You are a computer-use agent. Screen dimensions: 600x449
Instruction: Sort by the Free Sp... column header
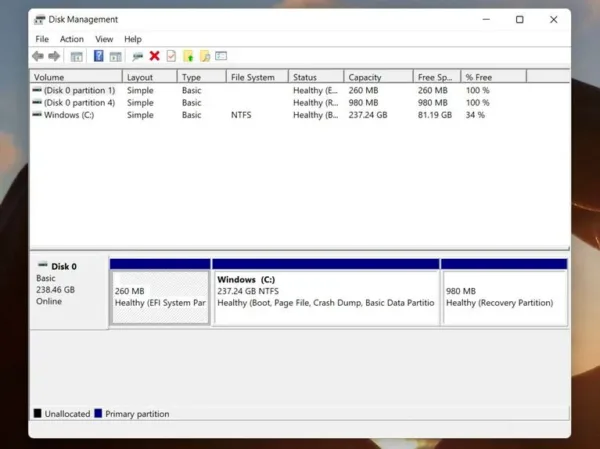437,77
